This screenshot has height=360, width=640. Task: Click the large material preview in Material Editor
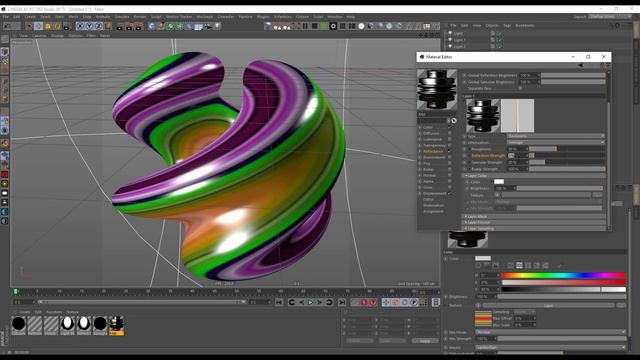[437, 89]
